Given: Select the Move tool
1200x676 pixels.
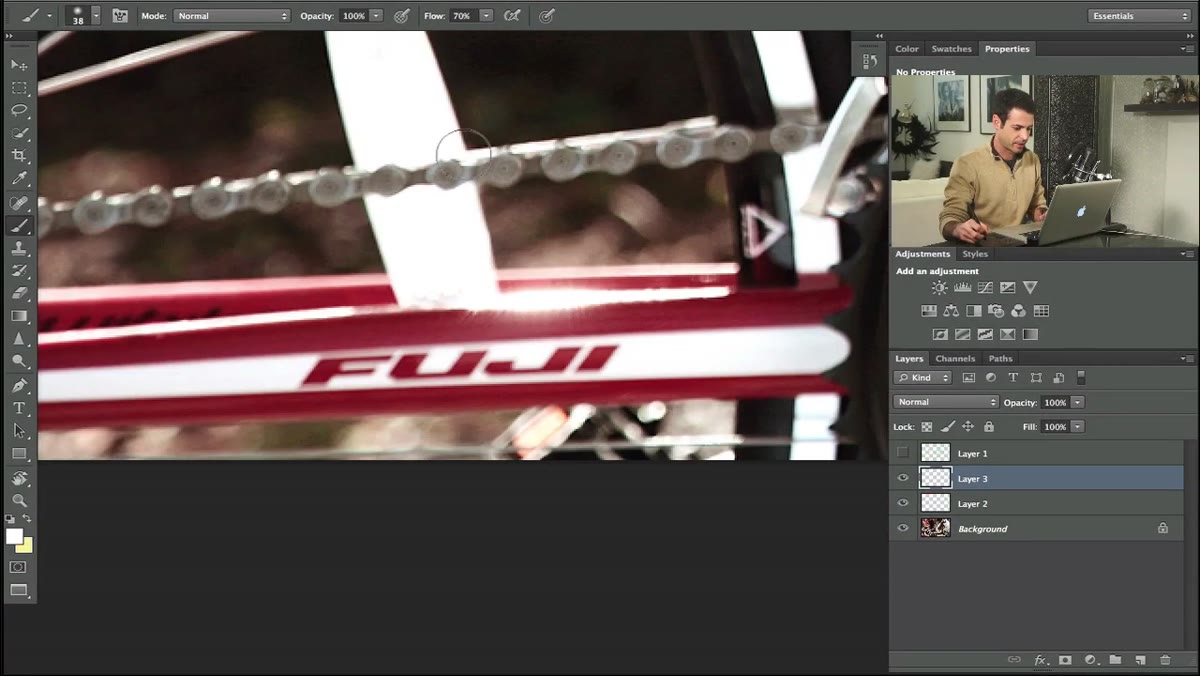Looking at the screenshot, I should (19, 64).
